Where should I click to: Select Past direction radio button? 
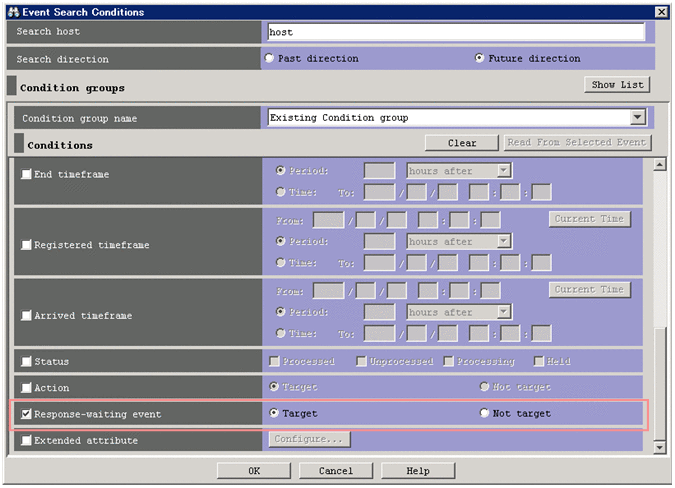270,58
